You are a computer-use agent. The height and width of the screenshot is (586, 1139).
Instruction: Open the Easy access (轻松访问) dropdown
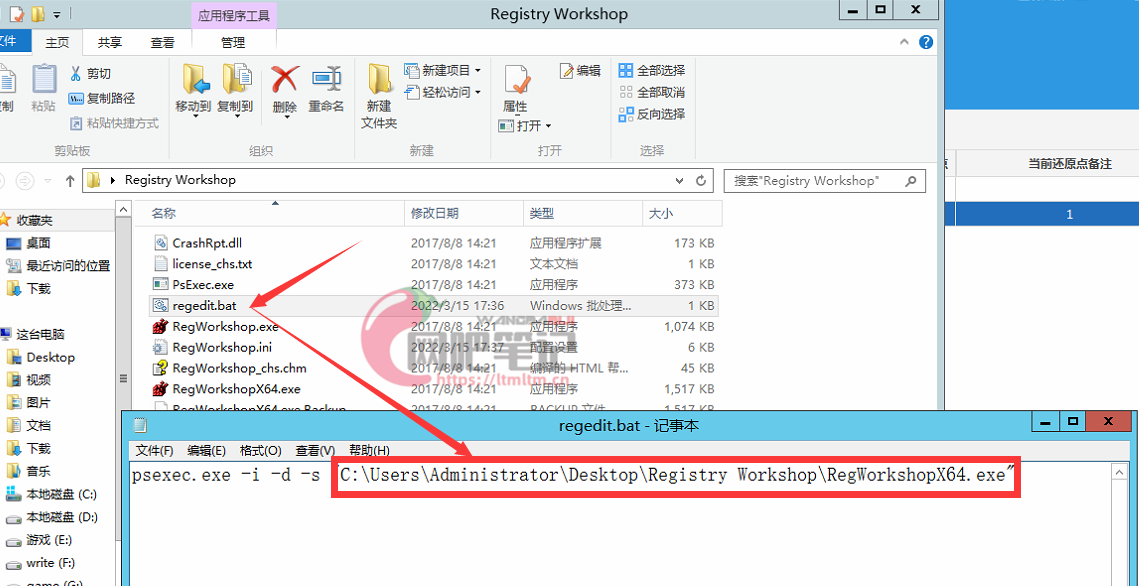coord(442,92)
